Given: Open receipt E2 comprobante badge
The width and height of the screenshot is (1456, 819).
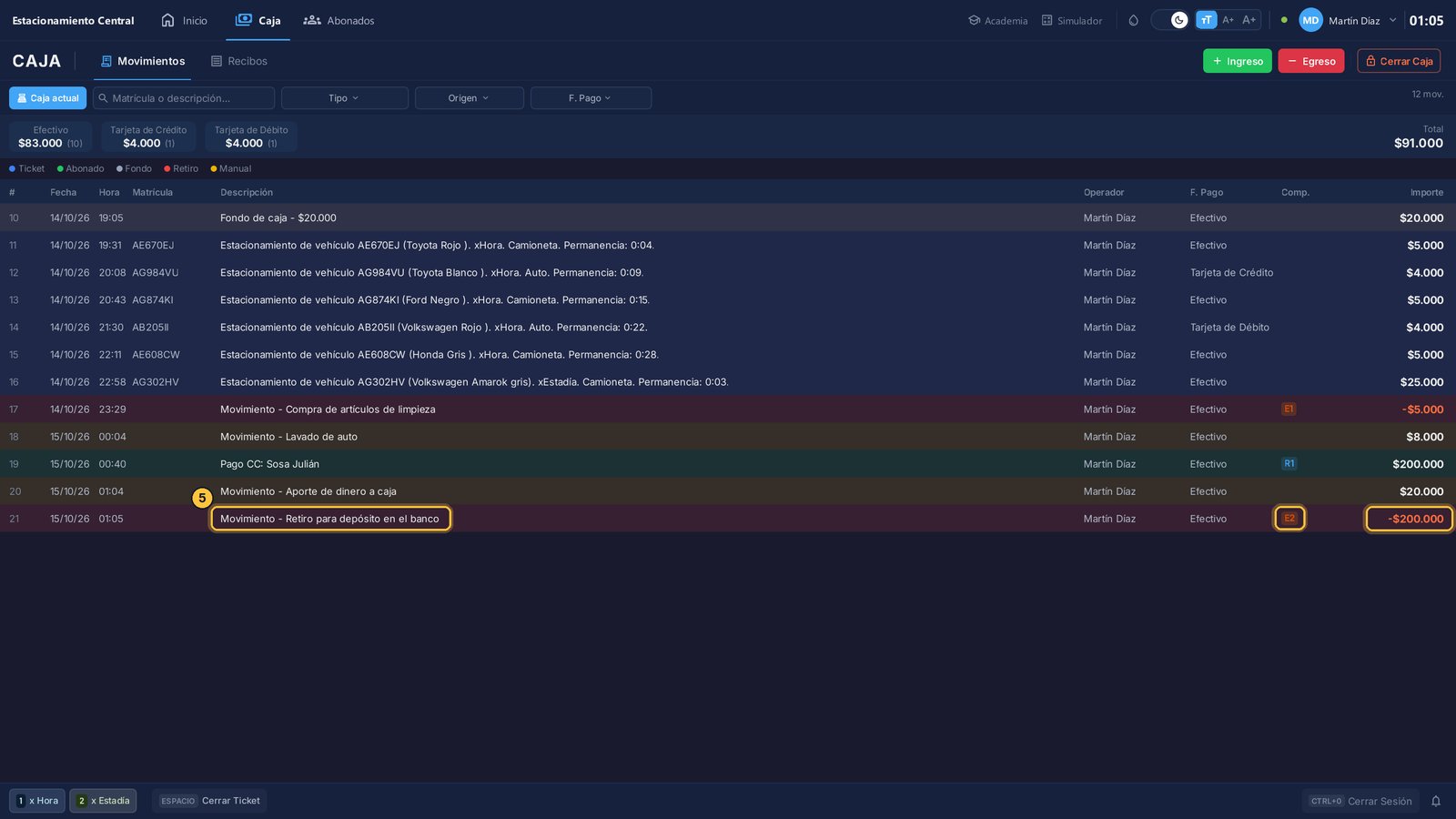Looking at the screenshot, I should (1289, 519).
